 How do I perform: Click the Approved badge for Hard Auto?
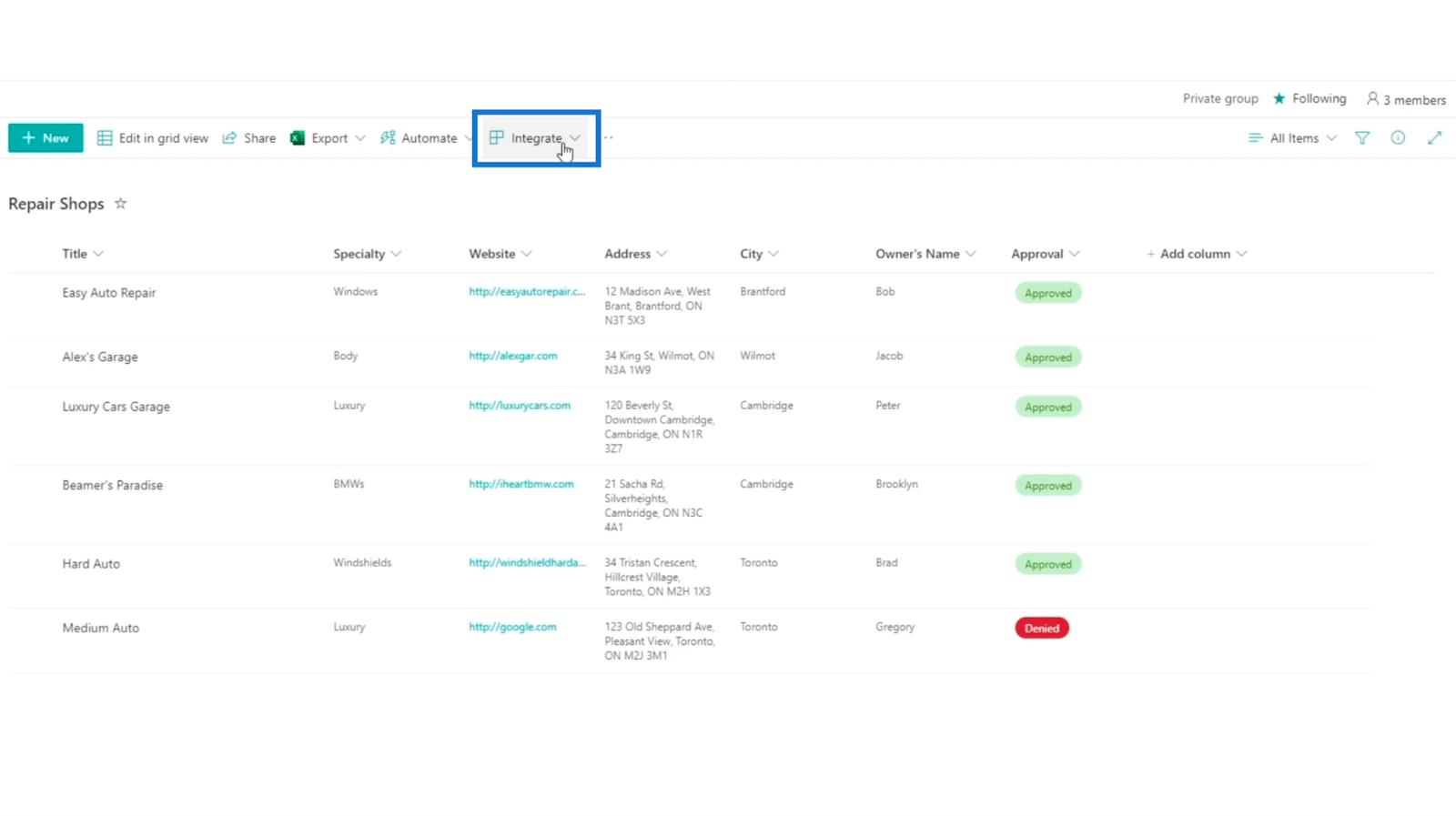1048,564
